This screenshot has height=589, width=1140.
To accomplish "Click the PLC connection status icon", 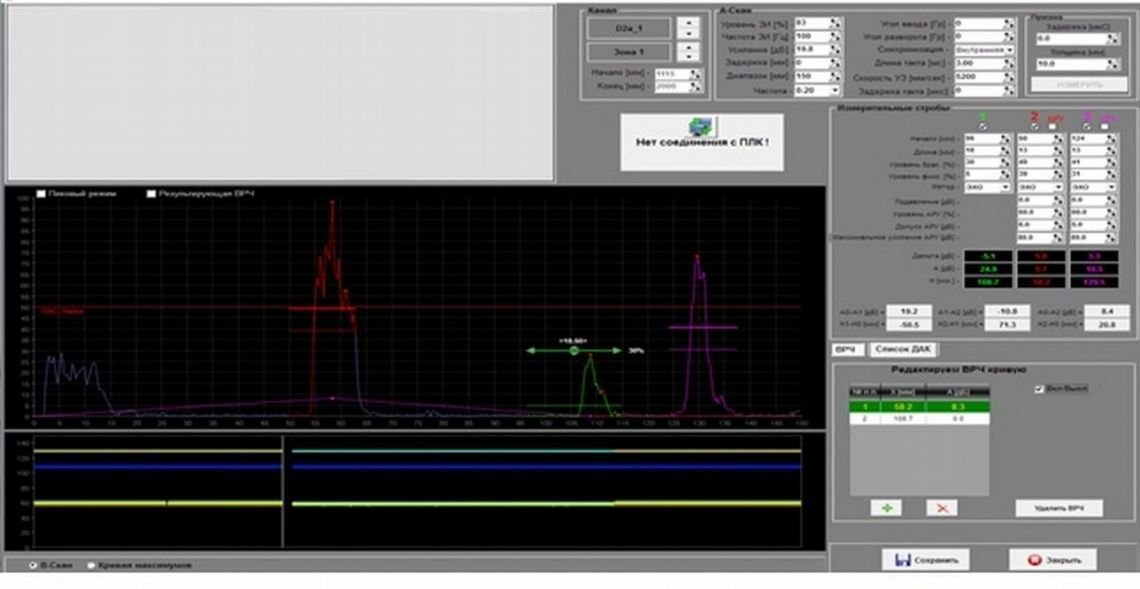I will [702, 126].
